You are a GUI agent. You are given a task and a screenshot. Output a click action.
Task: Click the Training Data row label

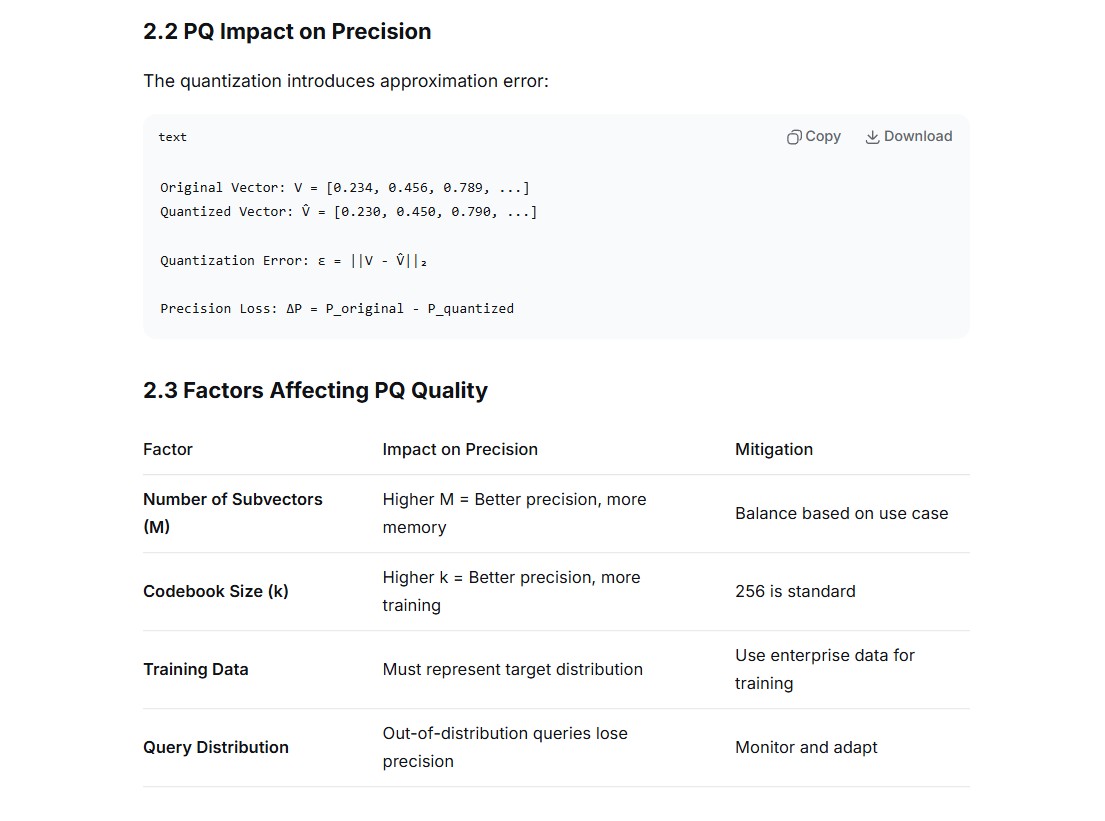tap(196, 669)
